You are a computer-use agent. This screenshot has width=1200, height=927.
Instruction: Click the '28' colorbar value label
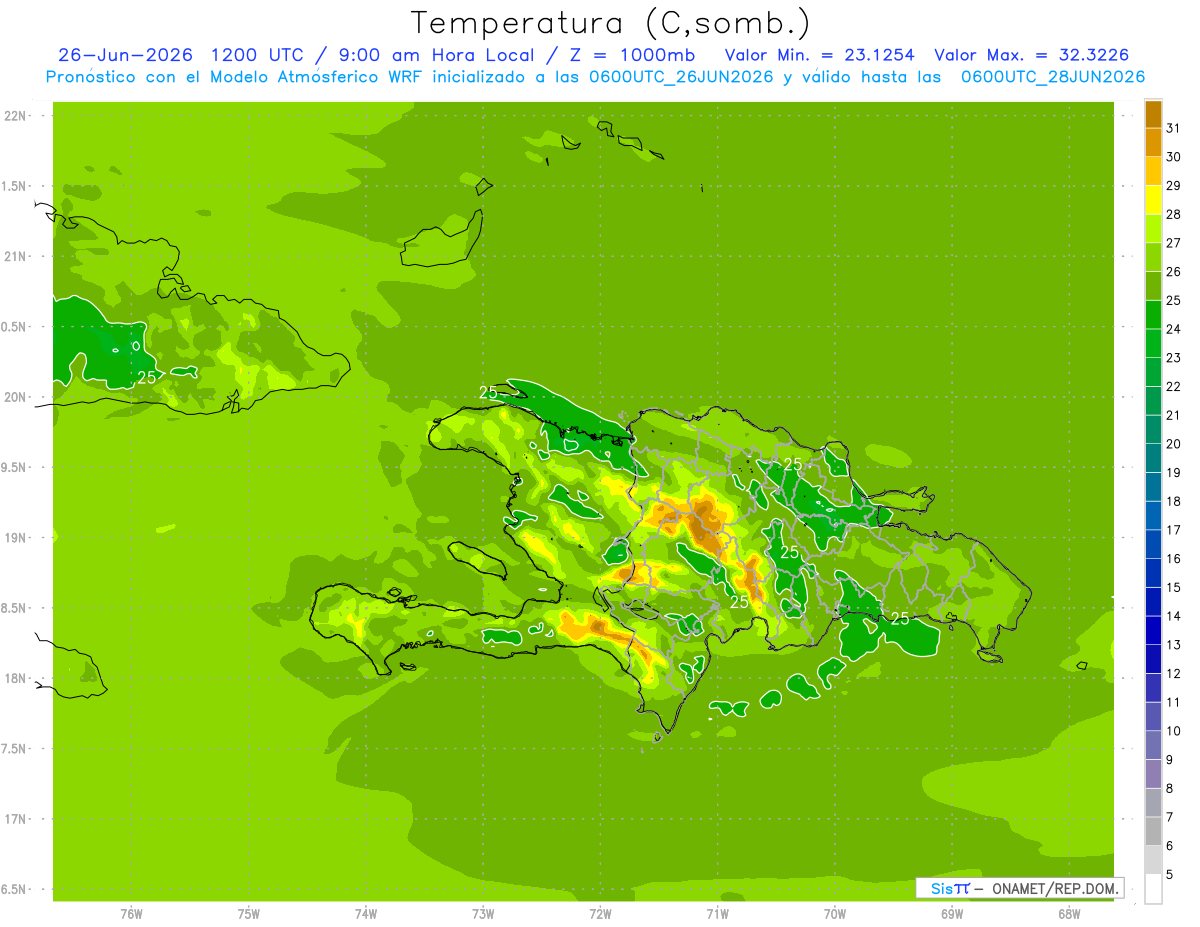coord(1173,214)
